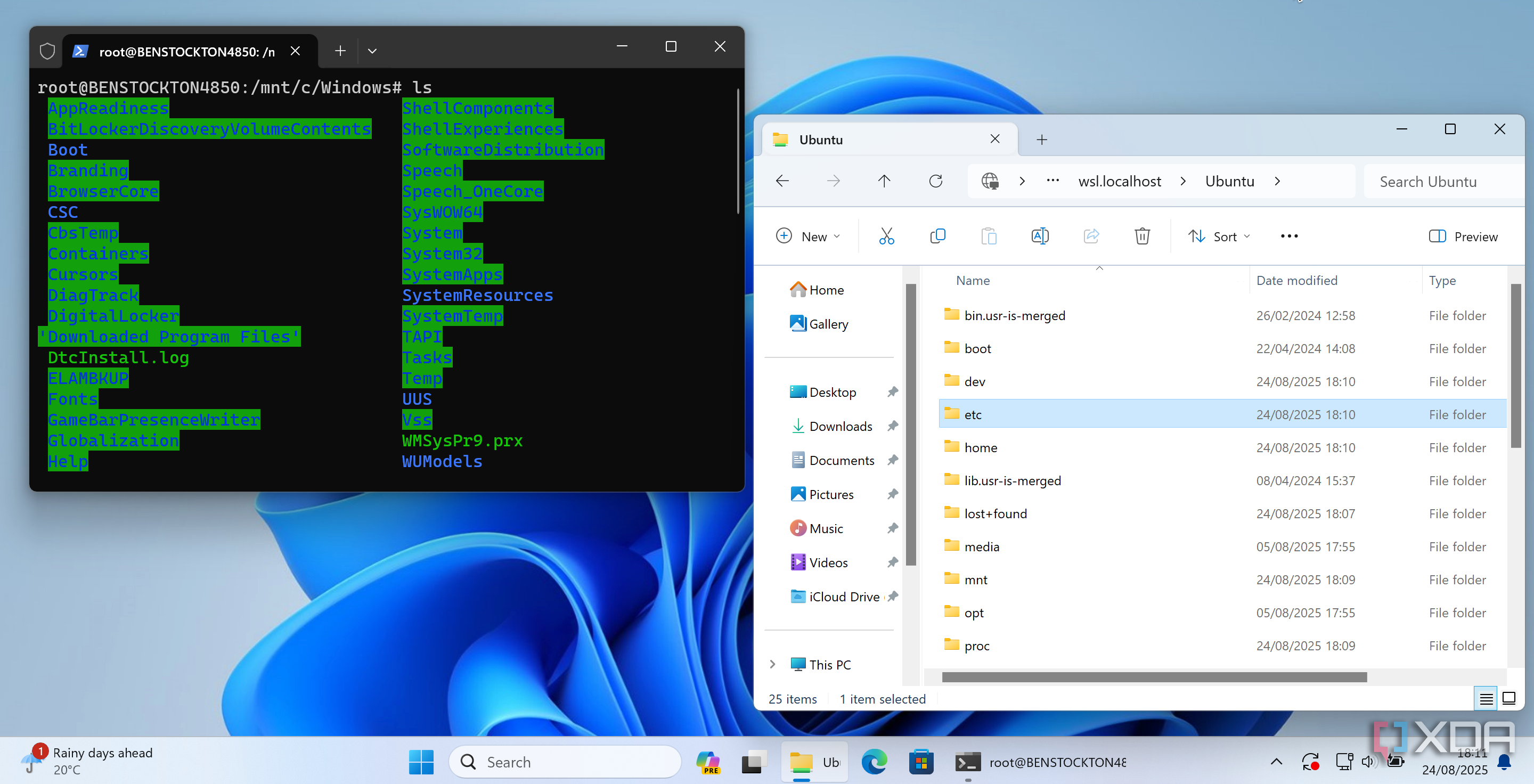This screenshot has height=784, width=1534.
Task: Launch Microsoft Edge from the taskbar
Action: click(874, 762)
